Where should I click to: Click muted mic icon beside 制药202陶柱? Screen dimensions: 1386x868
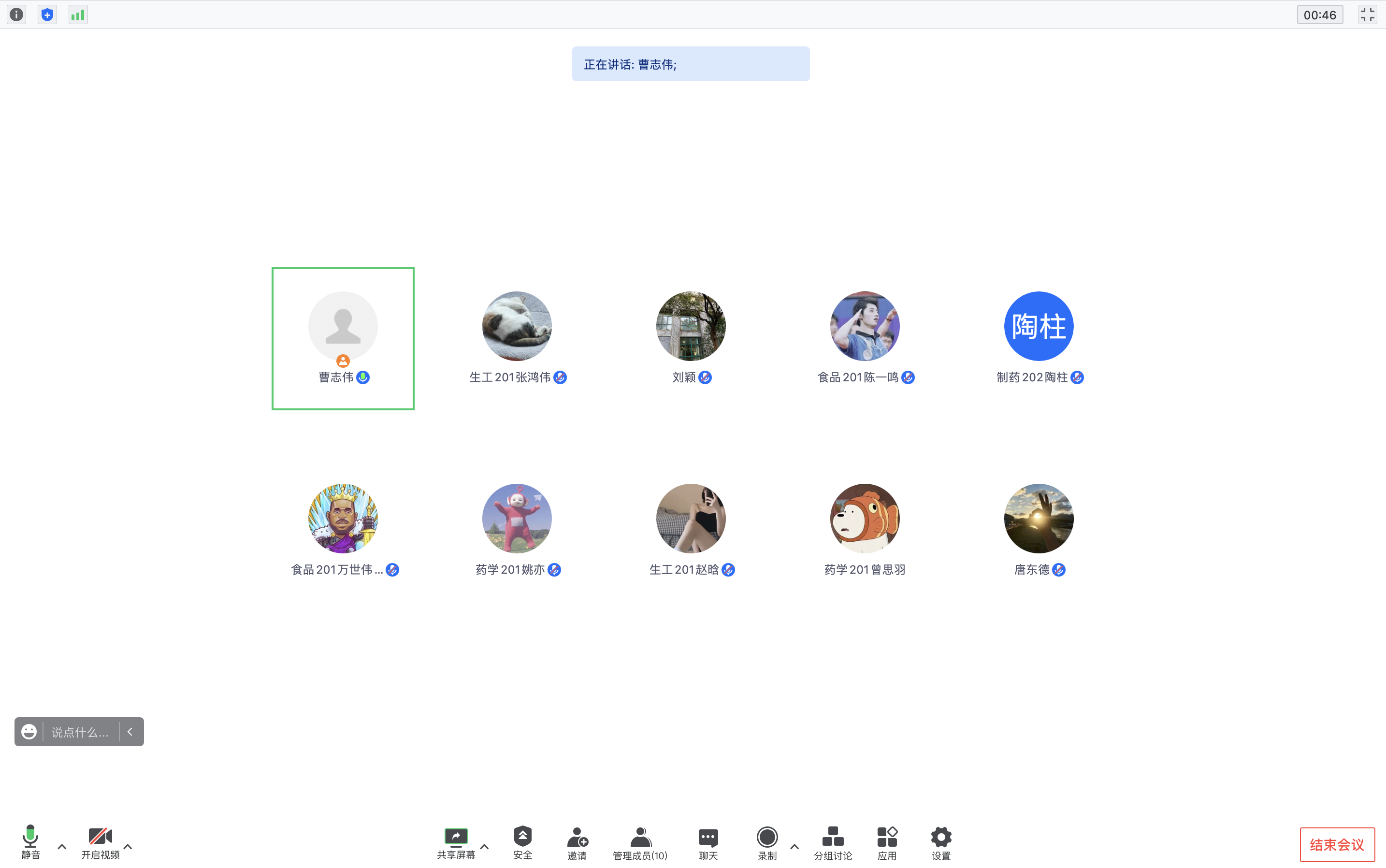click(1077, 377)
